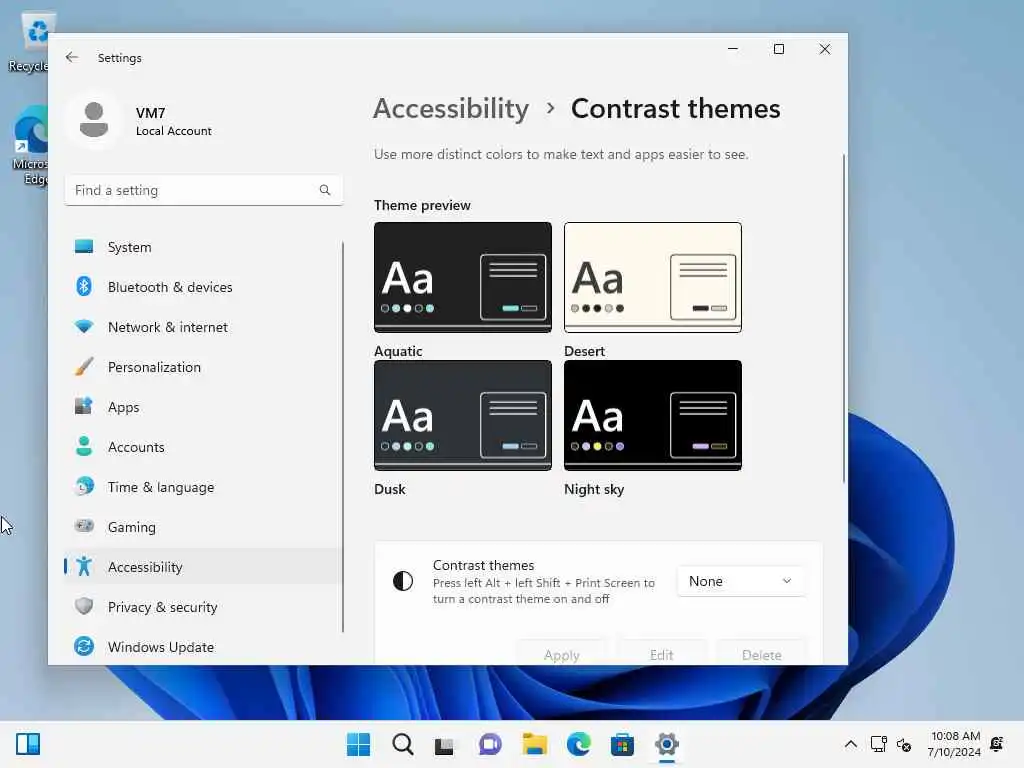Click the taskbar clock and date
Viewport: 1024px width, 768px height.
click(953, 744)
